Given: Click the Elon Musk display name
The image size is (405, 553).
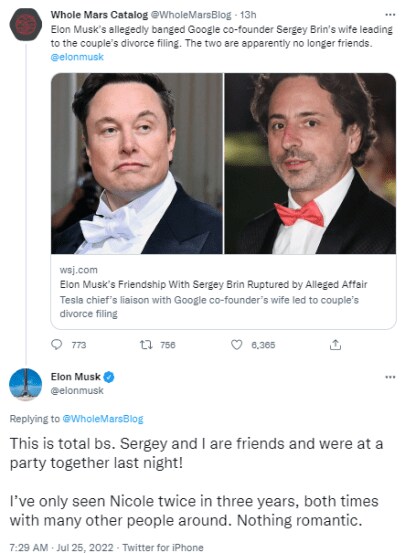Looking at the screenshot, I should 75,377.
